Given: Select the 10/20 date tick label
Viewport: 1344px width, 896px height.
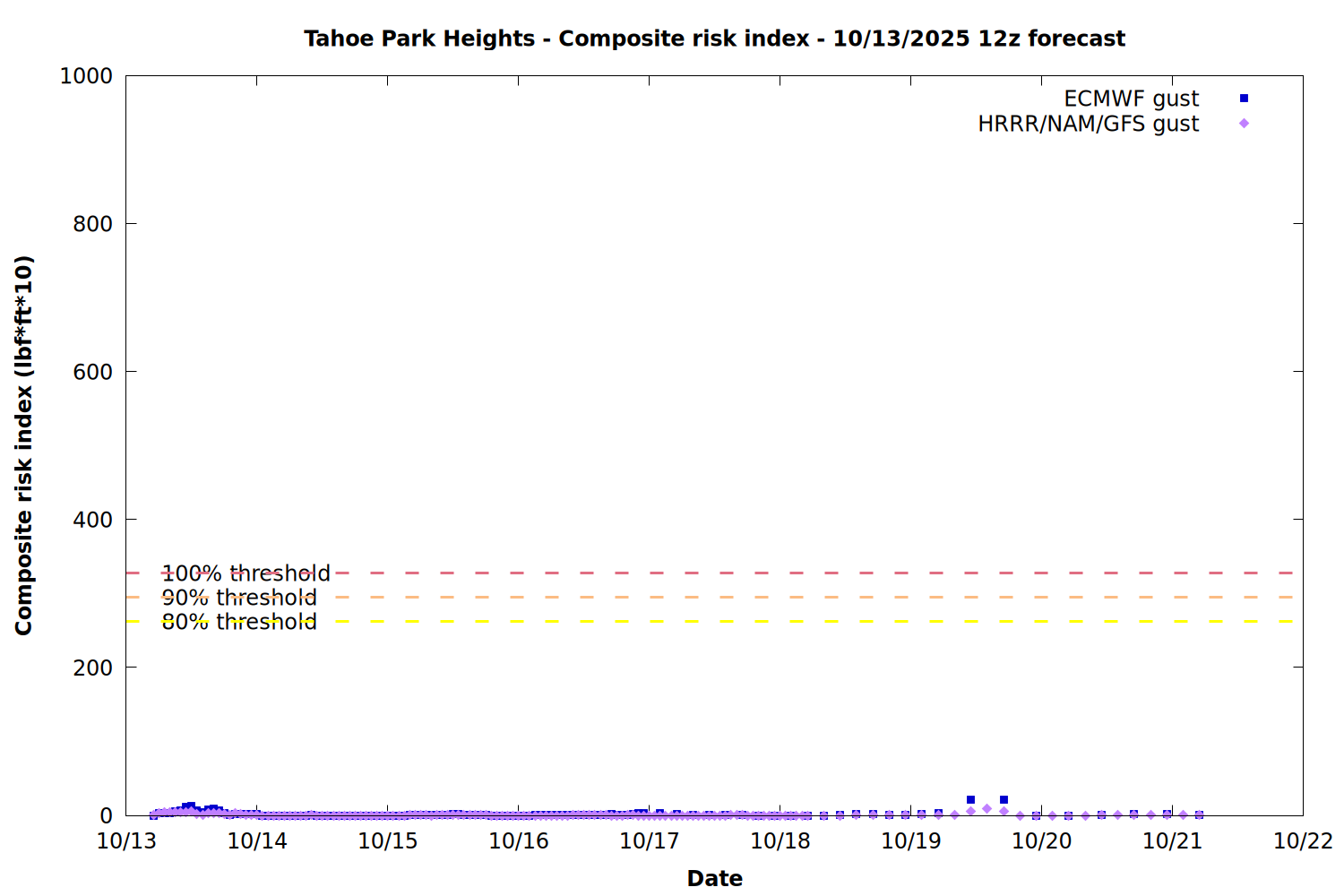Looking at the screenshot, I should click(1041, 841).
